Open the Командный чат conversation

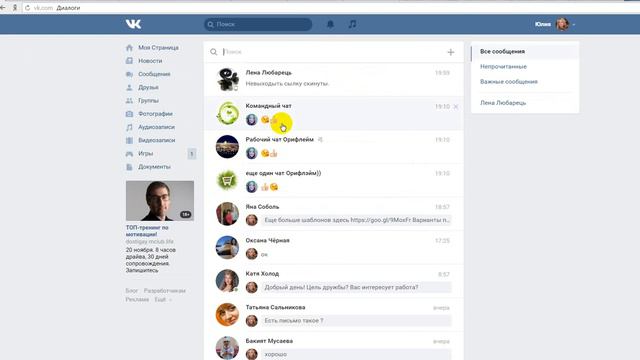(333, 113)
